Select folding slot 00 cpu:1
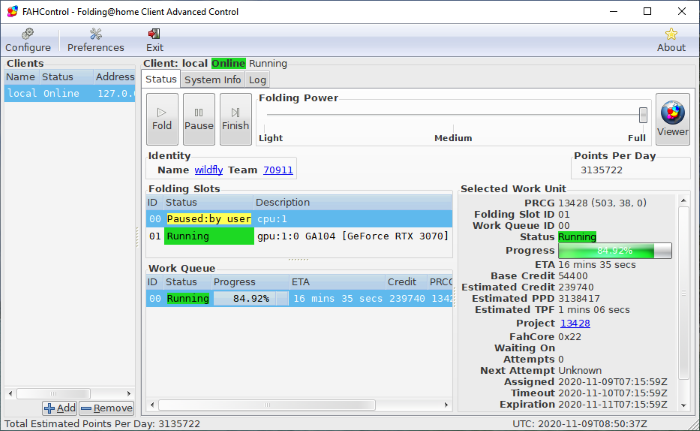Viewport: 700px width, 431px height. click(x=299, y=219)
